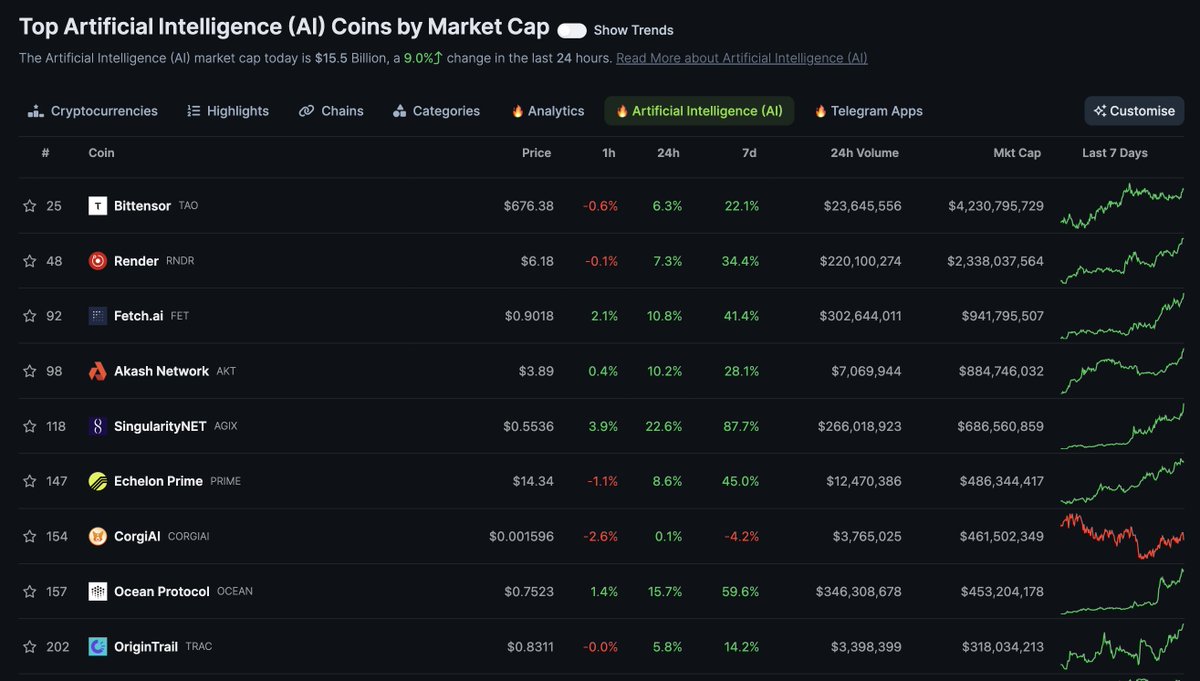The height and width of the screenshot is (681, 1200).
Task: Star OriginTrail as favorite
Action: tap(30, 646)
